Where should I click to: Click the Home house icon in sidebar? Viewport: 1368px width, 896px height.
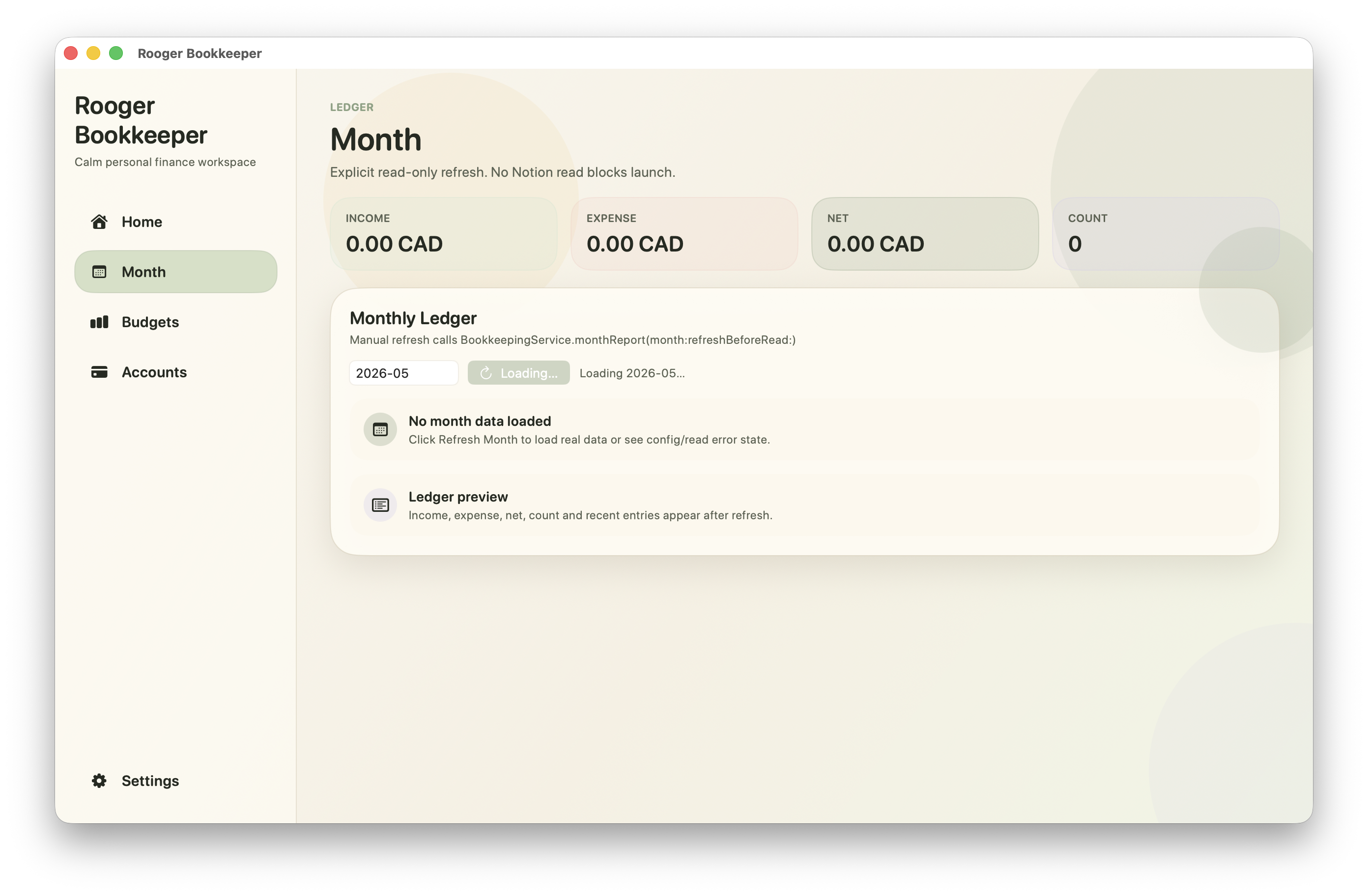pos(99,222)
